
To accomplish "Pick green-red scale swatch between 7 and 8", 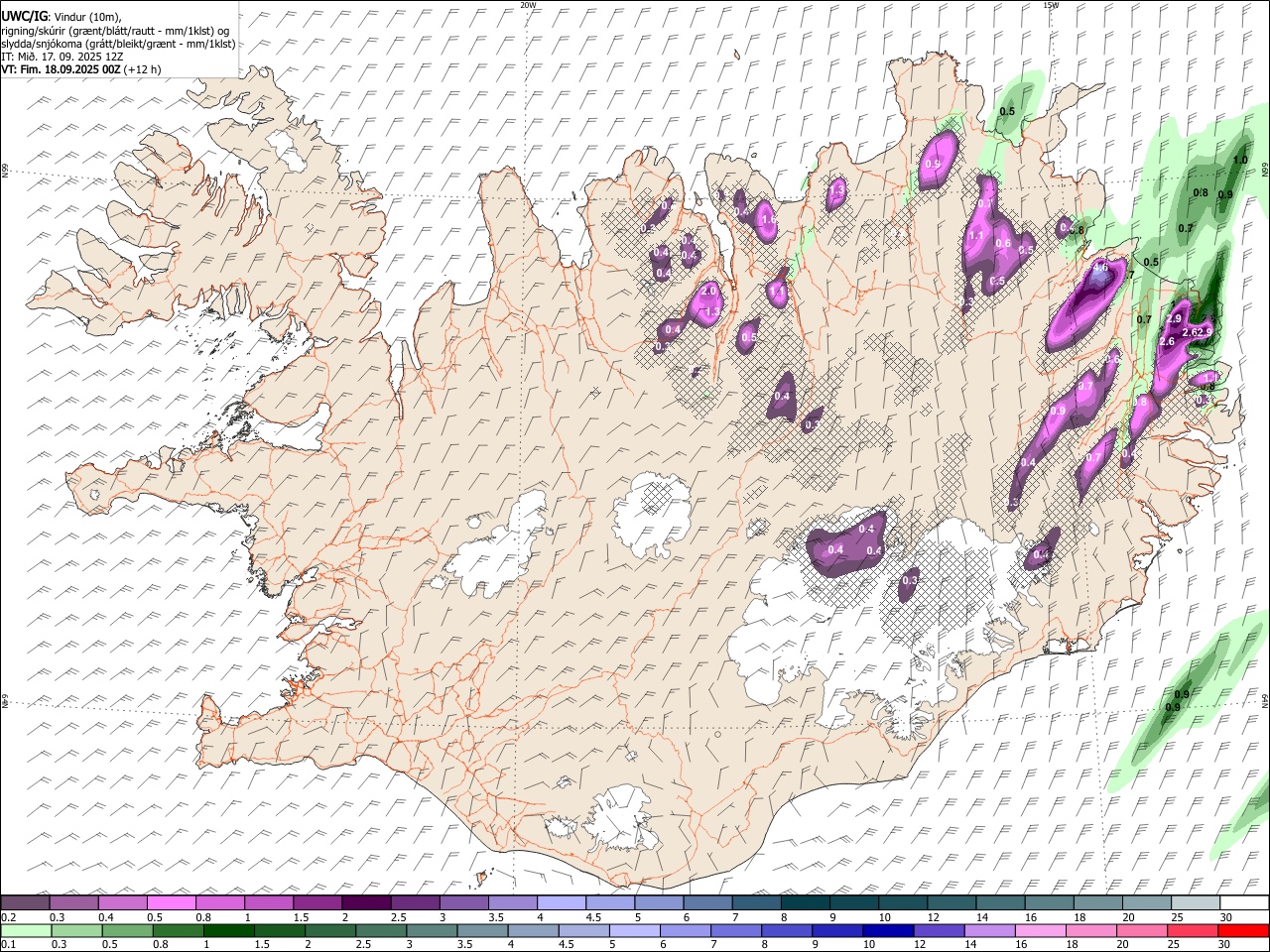I will click(x=734, y=931).
